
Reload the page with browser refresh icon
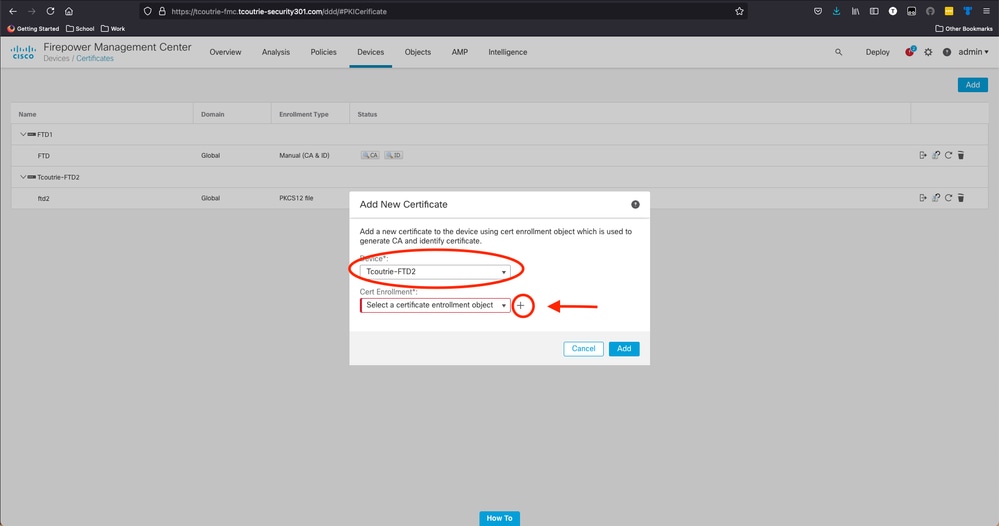[50, 11]
